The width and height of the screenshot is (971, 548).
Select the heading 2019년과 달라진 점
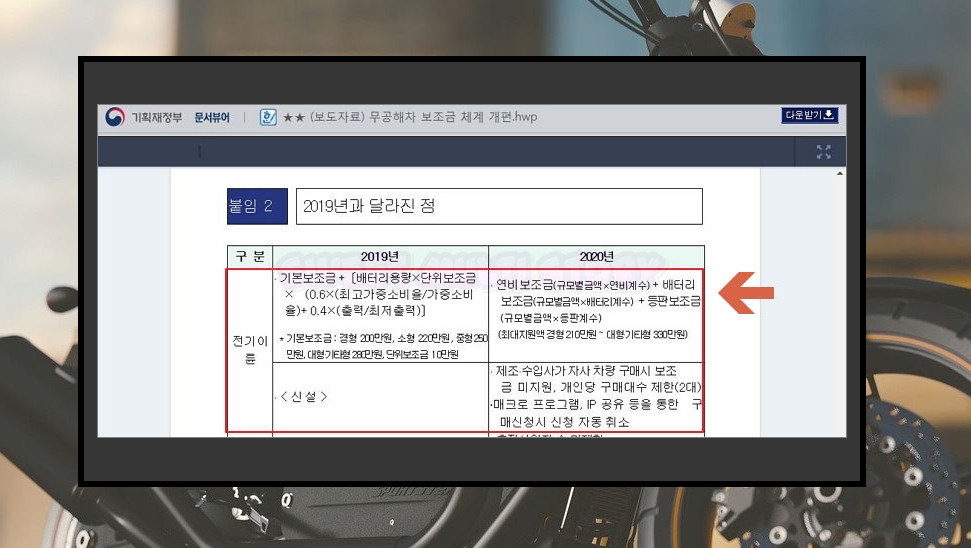click(369, 206)
